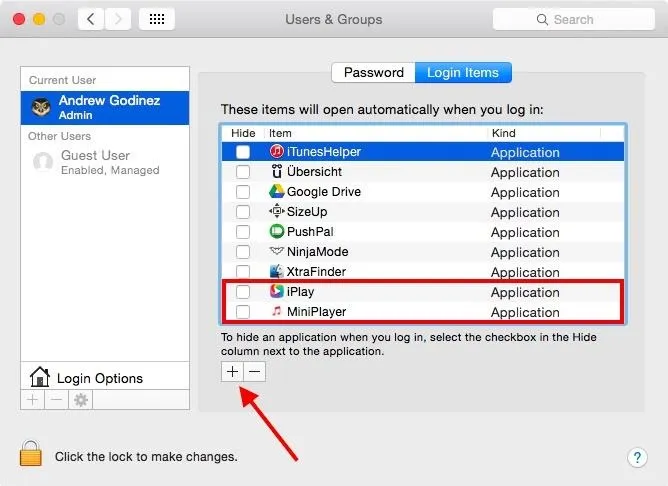Select Guest User in sidebar
The height and width of the screenshot is (486, 668).
click(105, 162)
